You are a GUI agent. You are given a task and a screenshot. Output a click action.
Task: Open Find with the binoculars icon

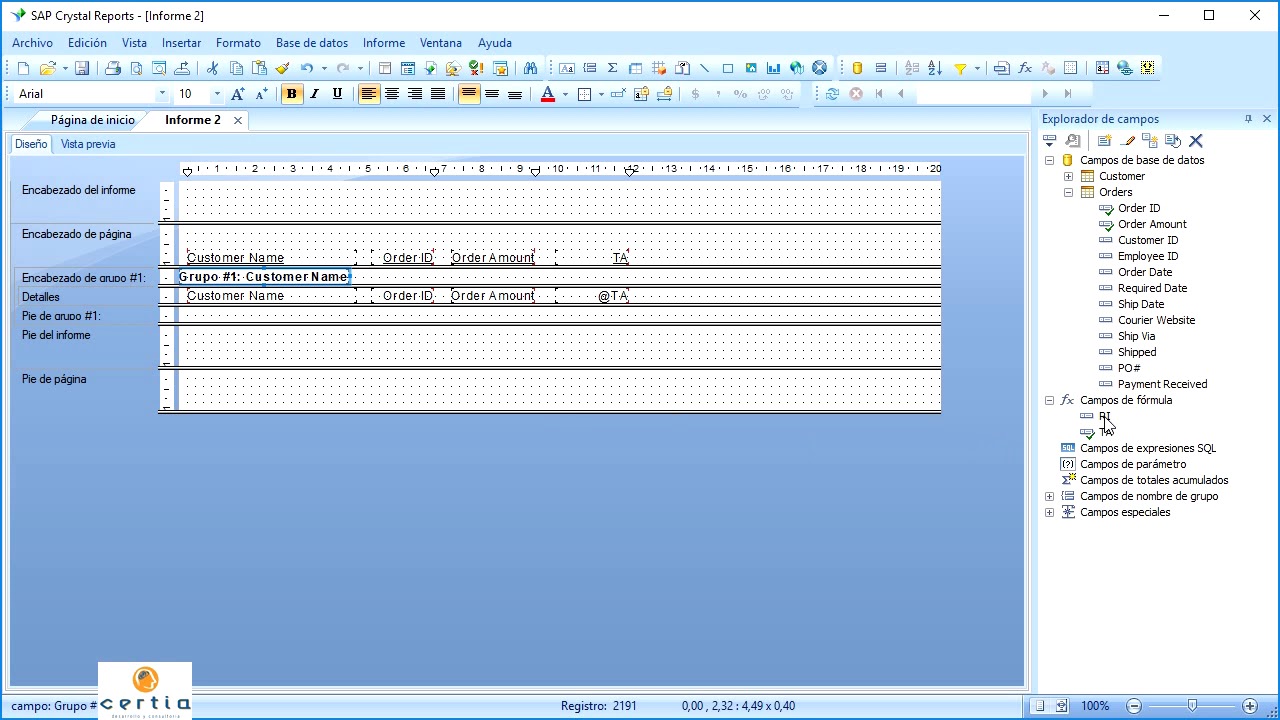[x=530, y=68]
